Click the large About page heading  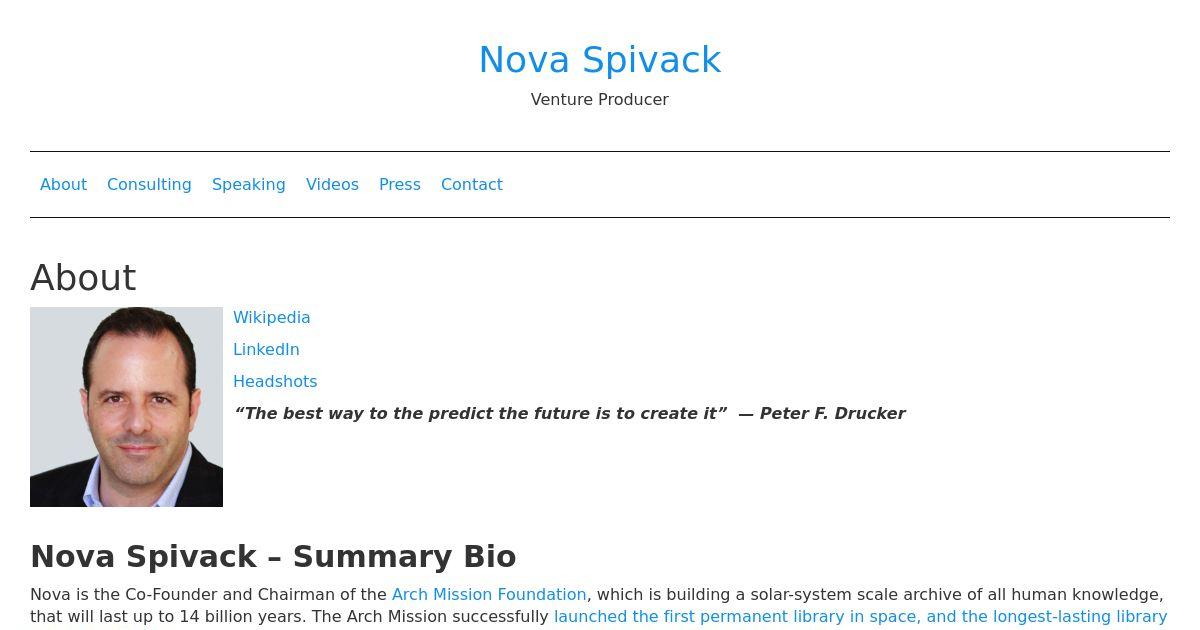83,277
